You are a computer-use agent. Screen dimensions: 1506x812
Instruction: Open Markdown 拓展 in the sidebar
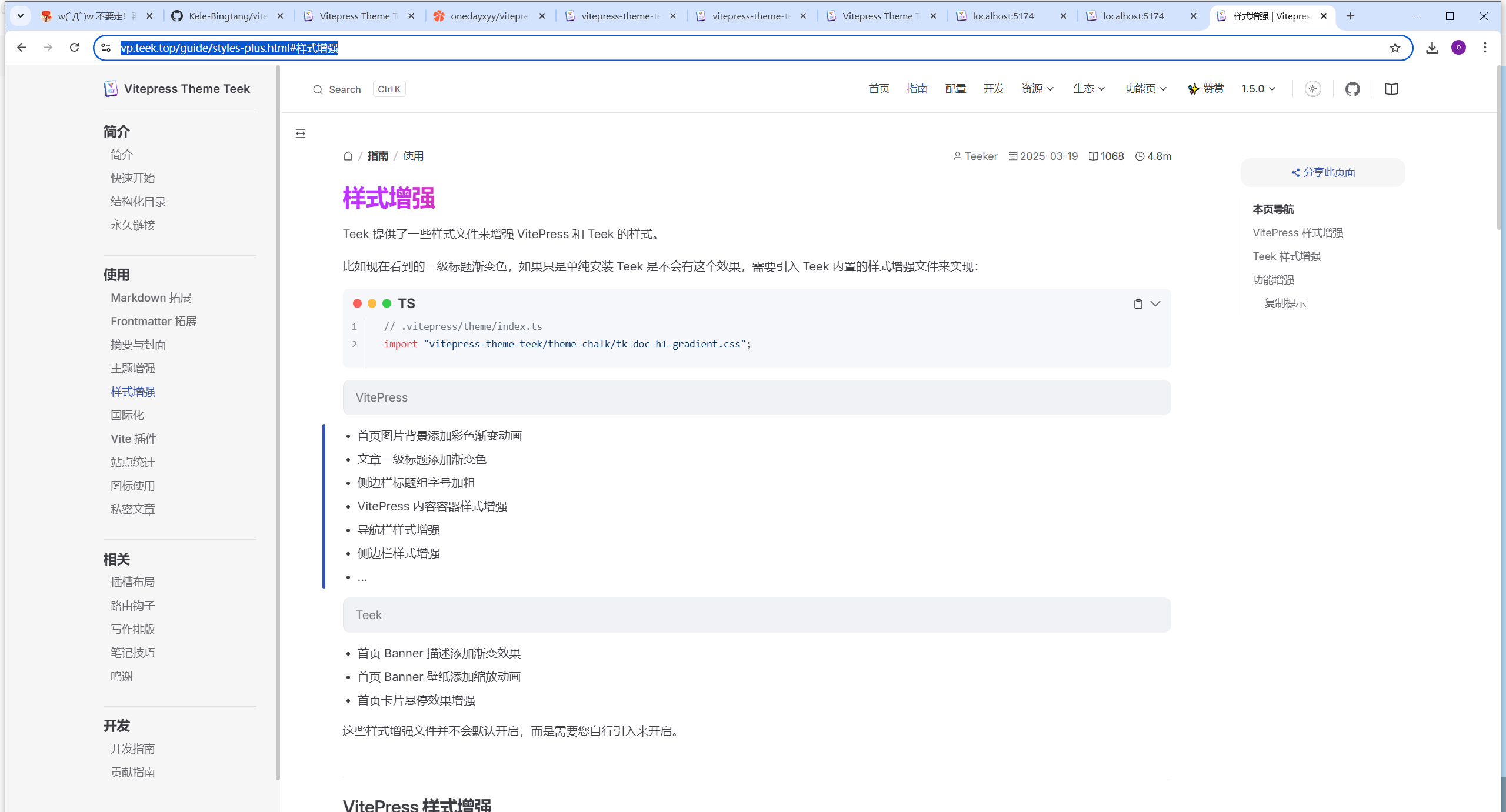151,298
